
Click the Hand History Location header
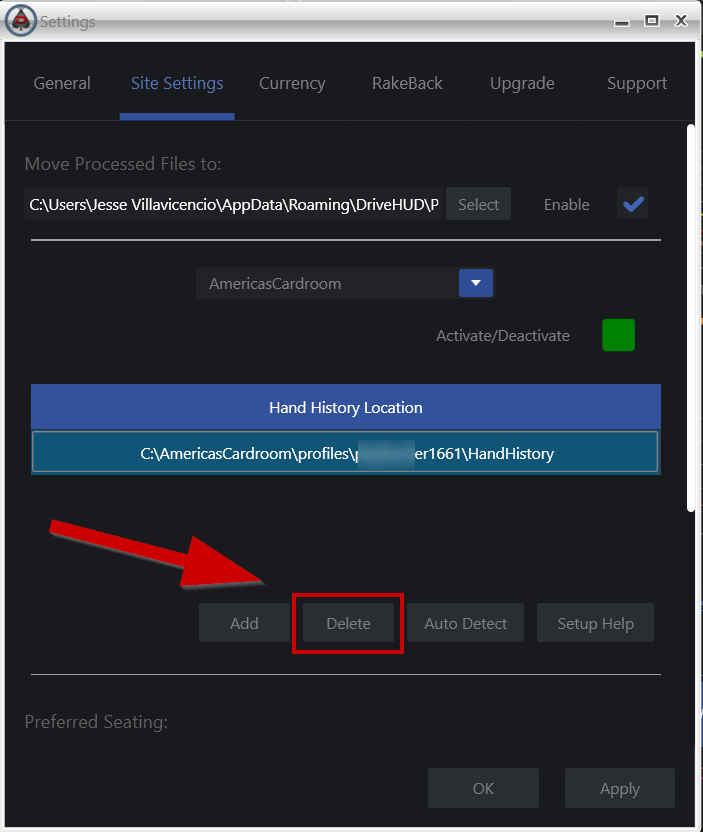tap(345, 407)
